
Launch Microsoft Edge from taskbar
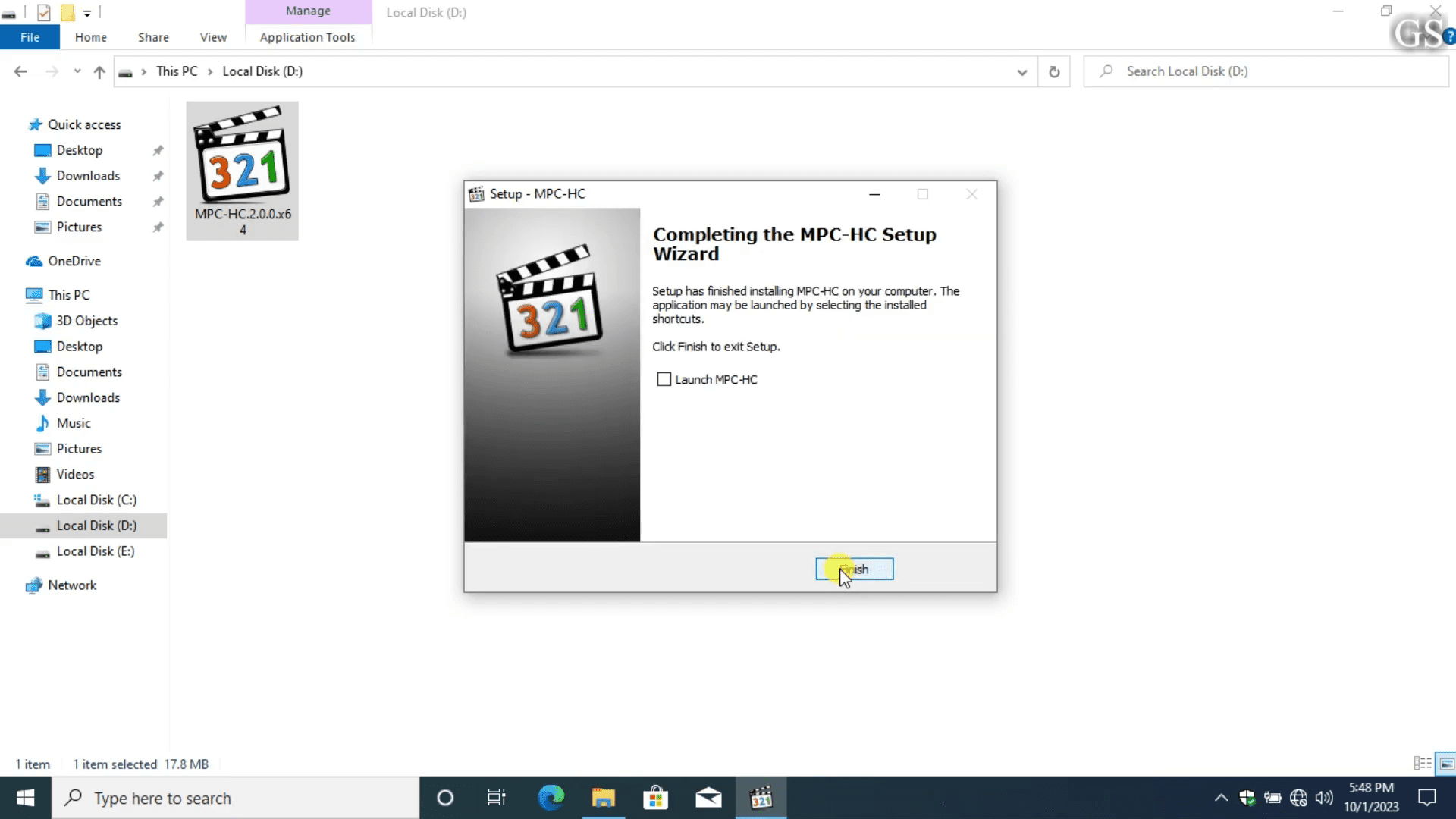(x=551, y=798)
